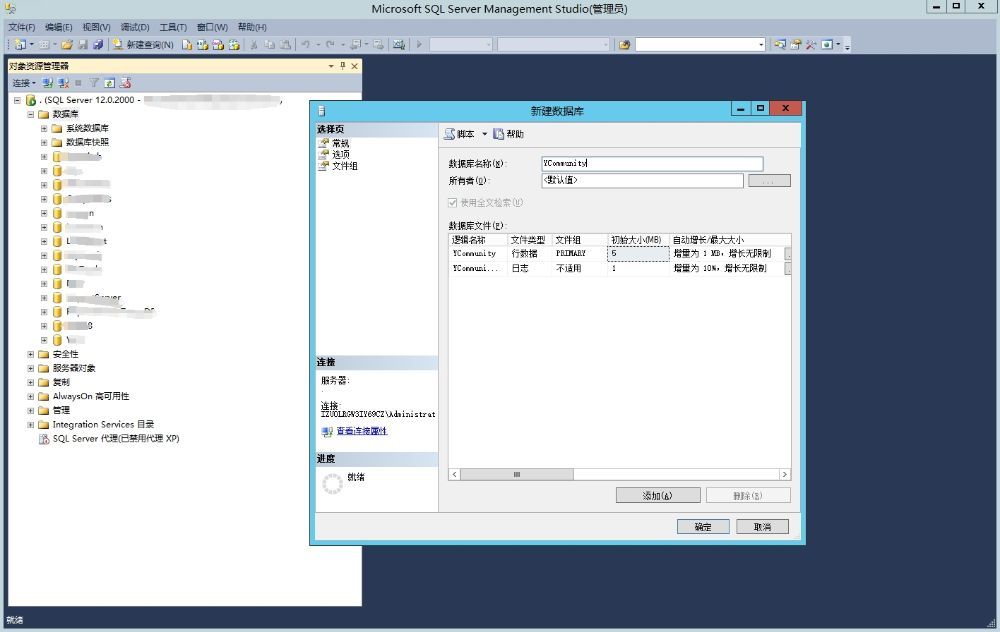Click the PRIMARY filegroup cell
The width and height of the screenshot is (1000, 632).
coord(578,253)
